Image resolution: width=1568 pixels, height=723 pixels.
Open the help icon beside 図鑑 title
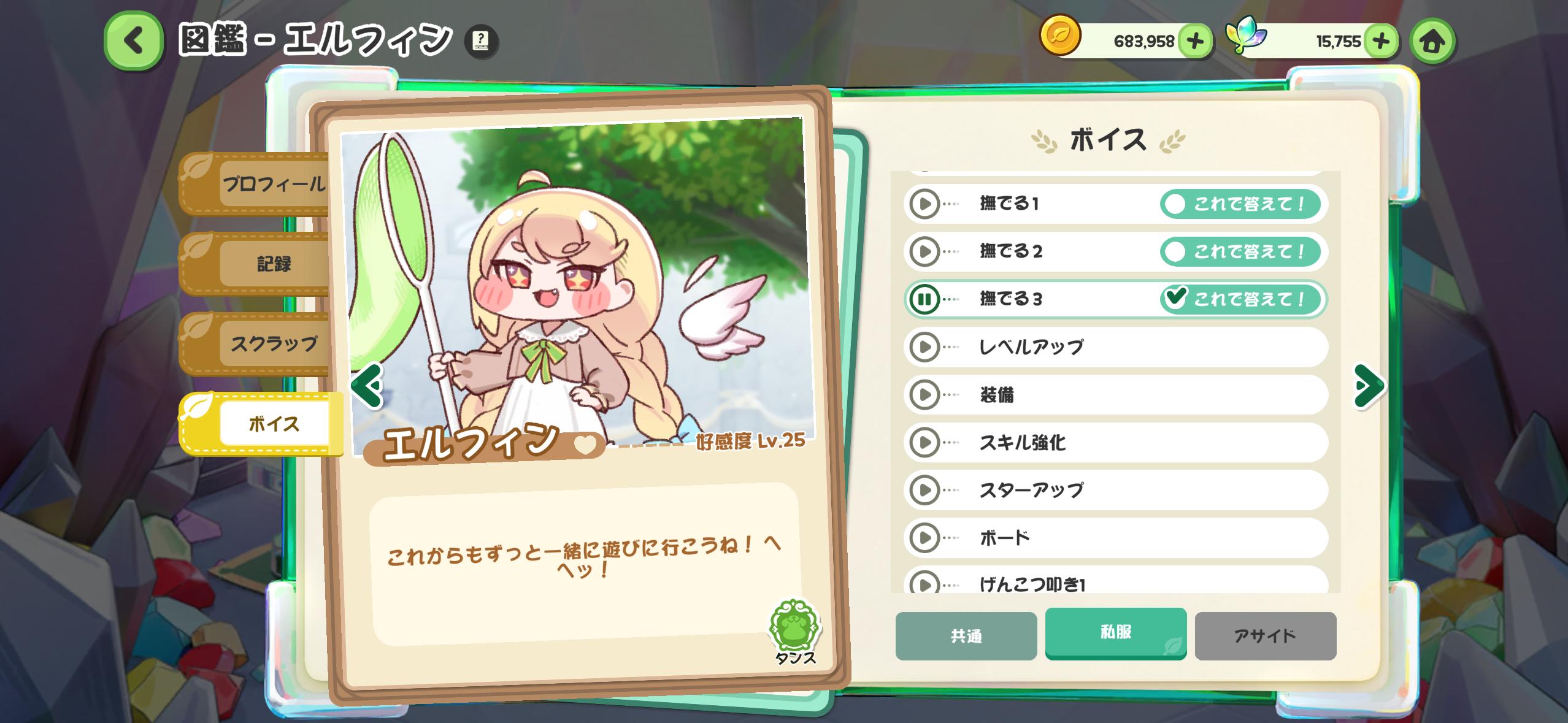point(481,42)
